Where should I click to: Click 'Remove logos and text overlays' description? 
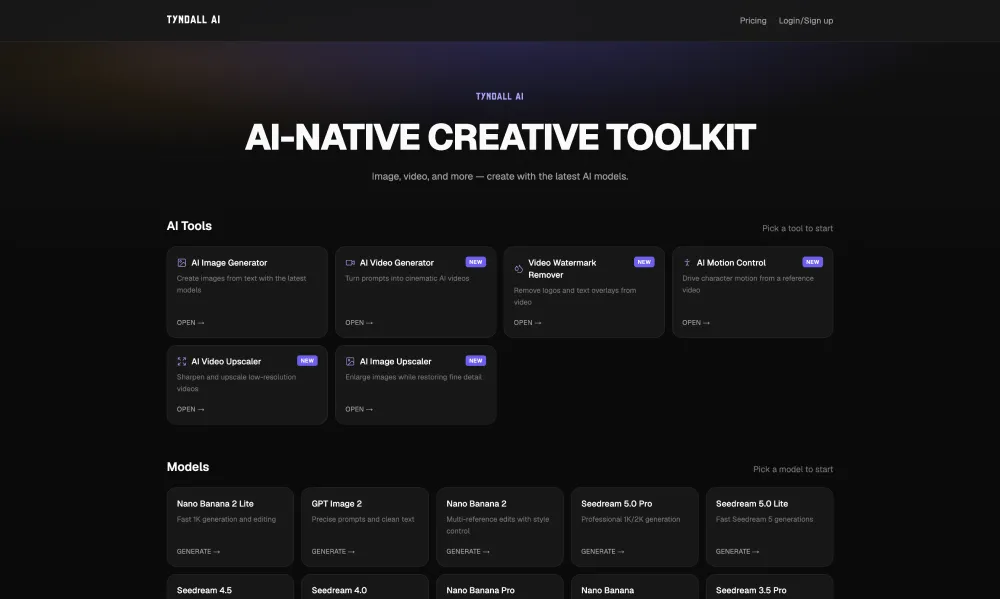(575, 297)
